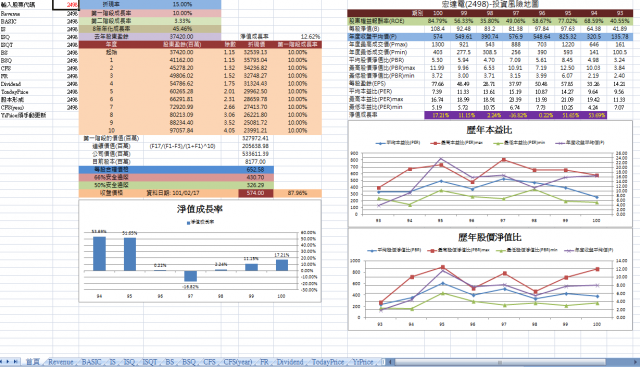The image size is (640, 367).
Task: Open the ISQT sheet tab
Action: (150, 362)
